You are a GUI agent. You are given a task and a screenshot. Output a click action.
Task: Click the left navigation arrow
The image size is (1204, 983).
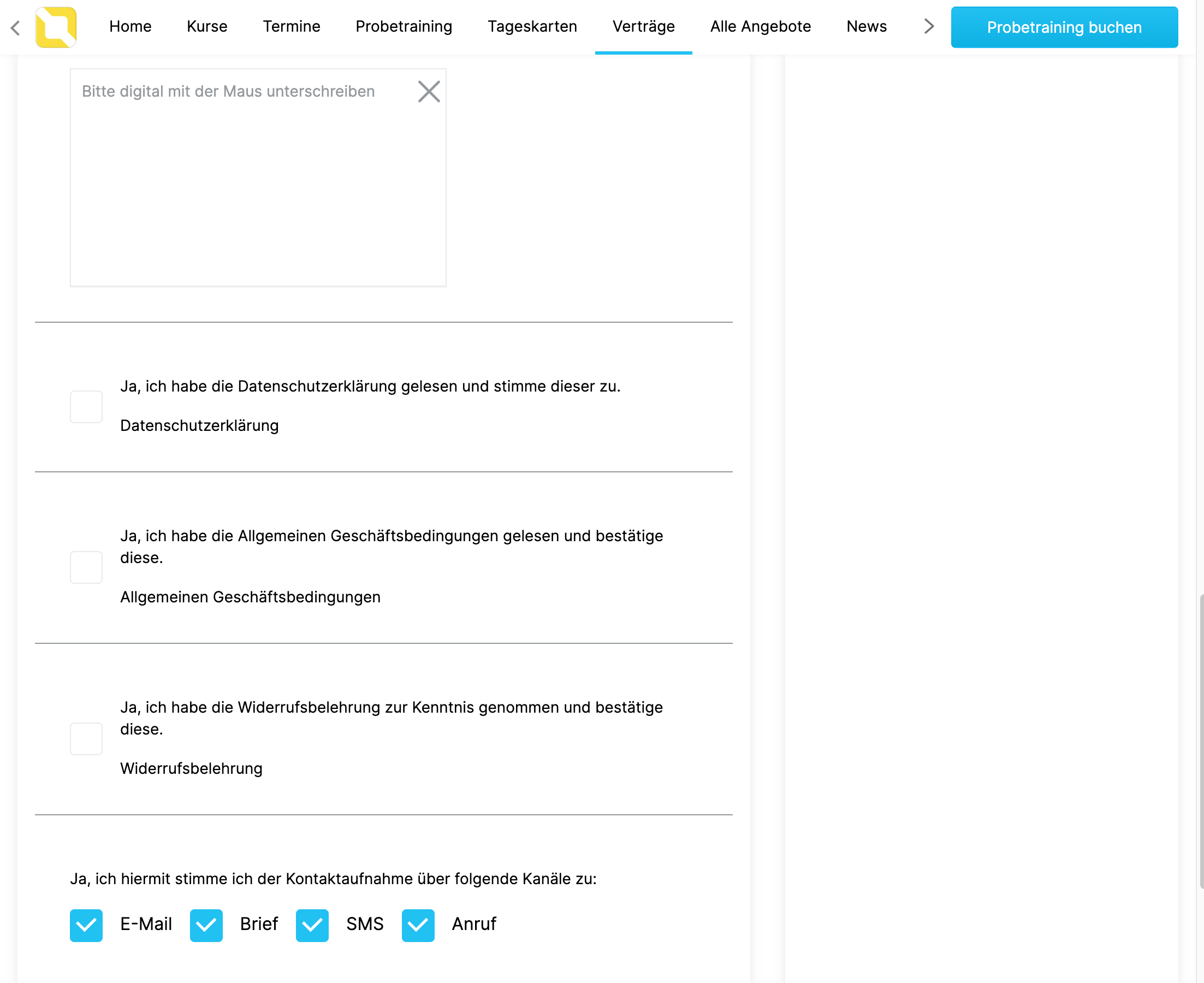(x=15, y=27)
